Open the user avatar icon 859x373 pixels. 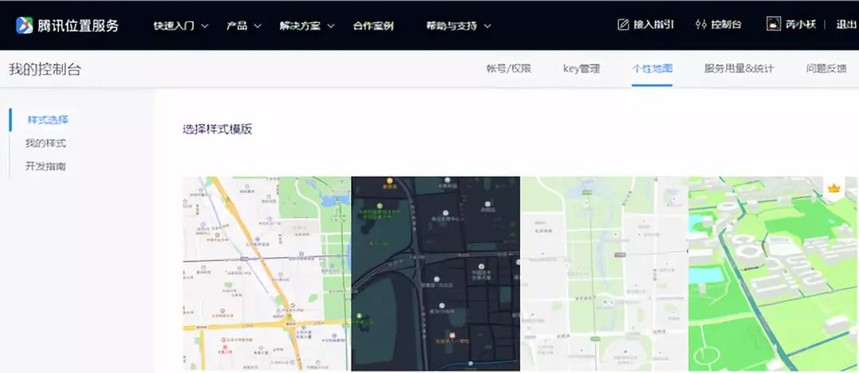(773, 24)
